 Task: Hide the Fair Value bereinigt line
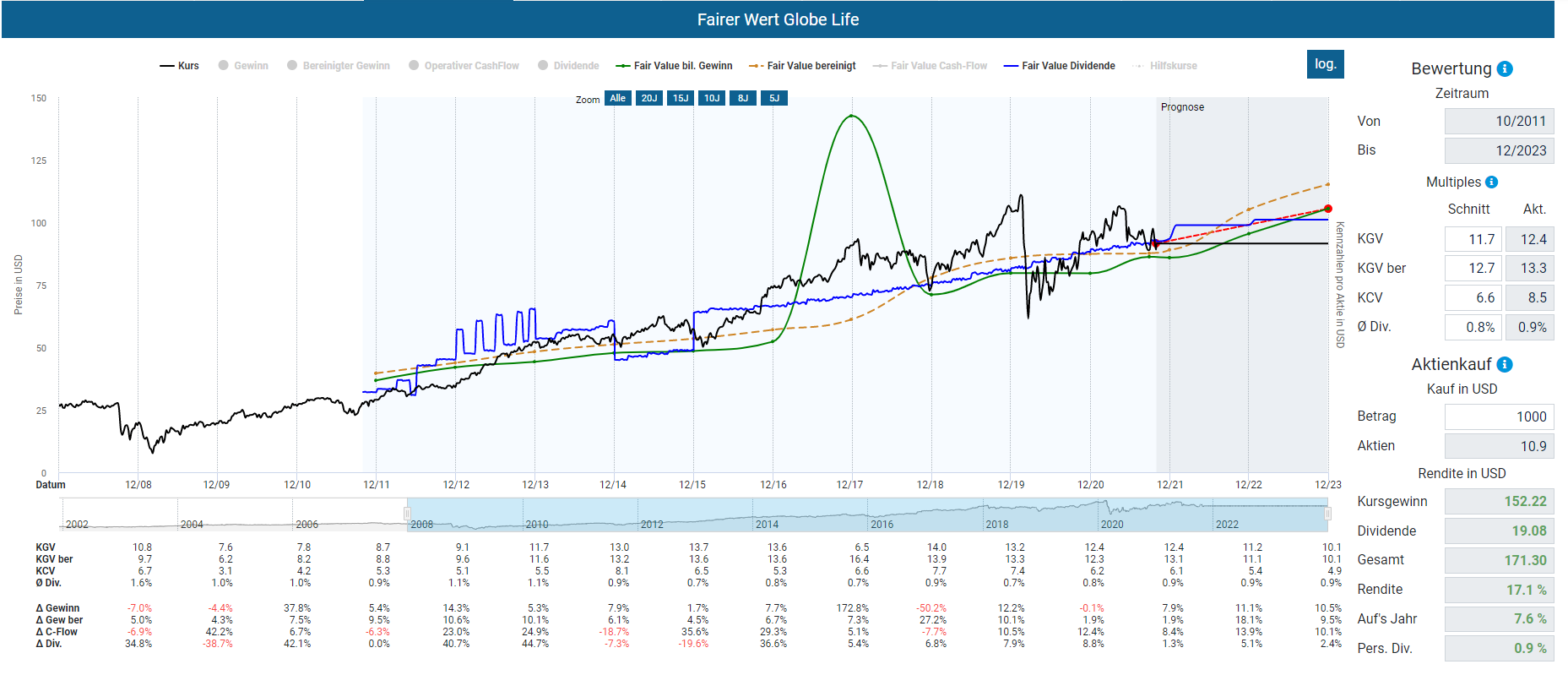[803, 66]
